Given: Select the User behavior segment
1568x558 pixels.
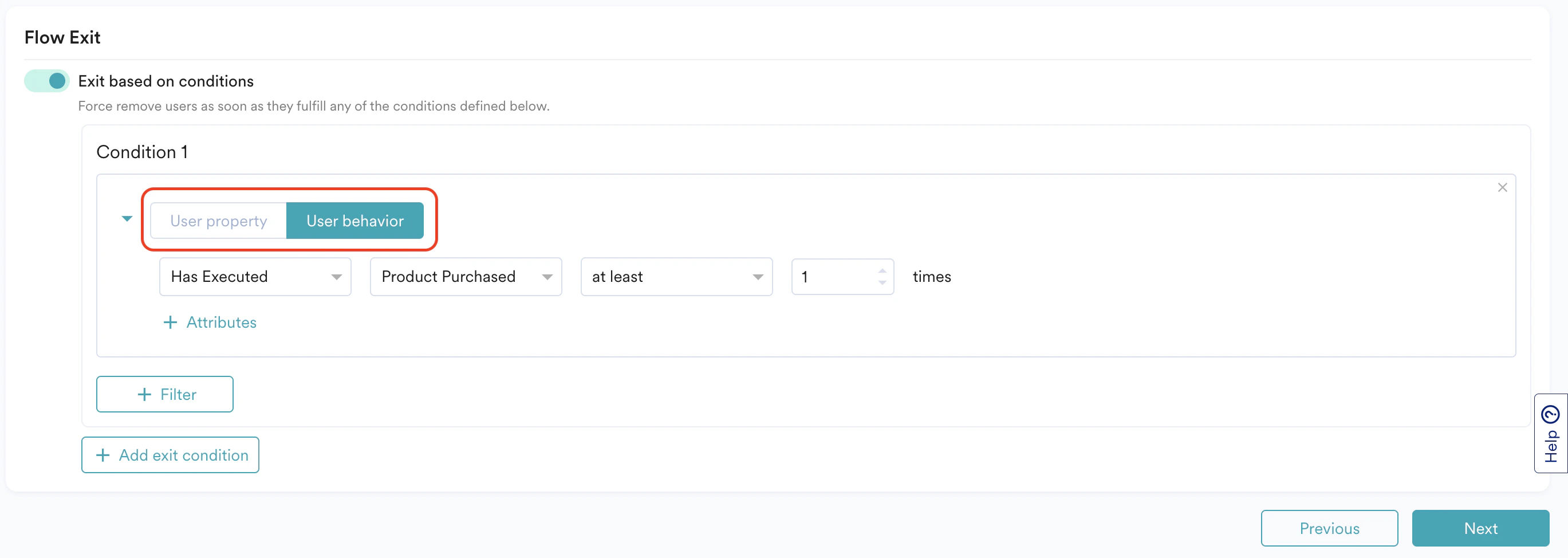Looking at the screenshot, I should (355, 221).
